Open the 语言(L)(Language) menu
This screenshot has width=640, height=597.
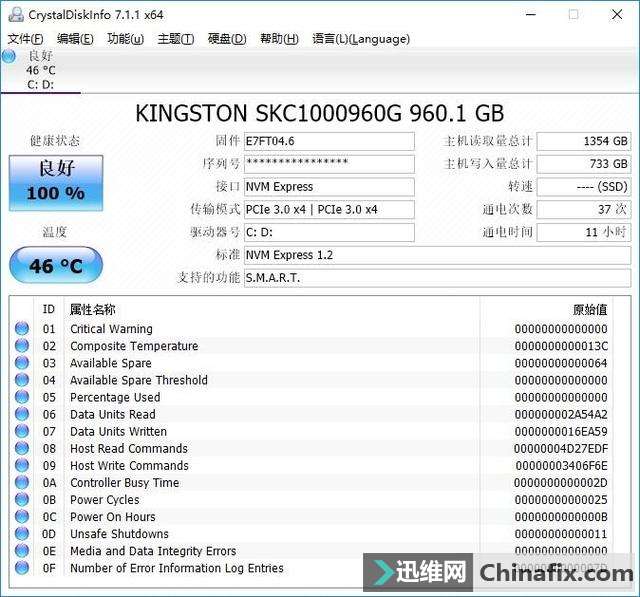point(361,39)
